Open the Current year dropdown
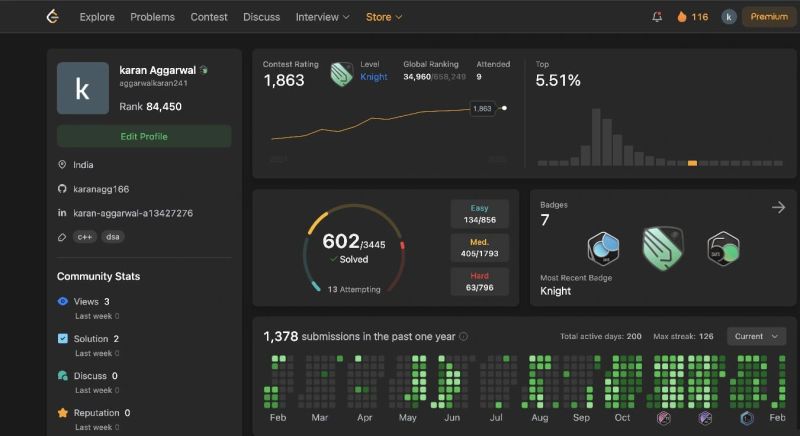Screen dimensions: 800x436 (756, 336)
